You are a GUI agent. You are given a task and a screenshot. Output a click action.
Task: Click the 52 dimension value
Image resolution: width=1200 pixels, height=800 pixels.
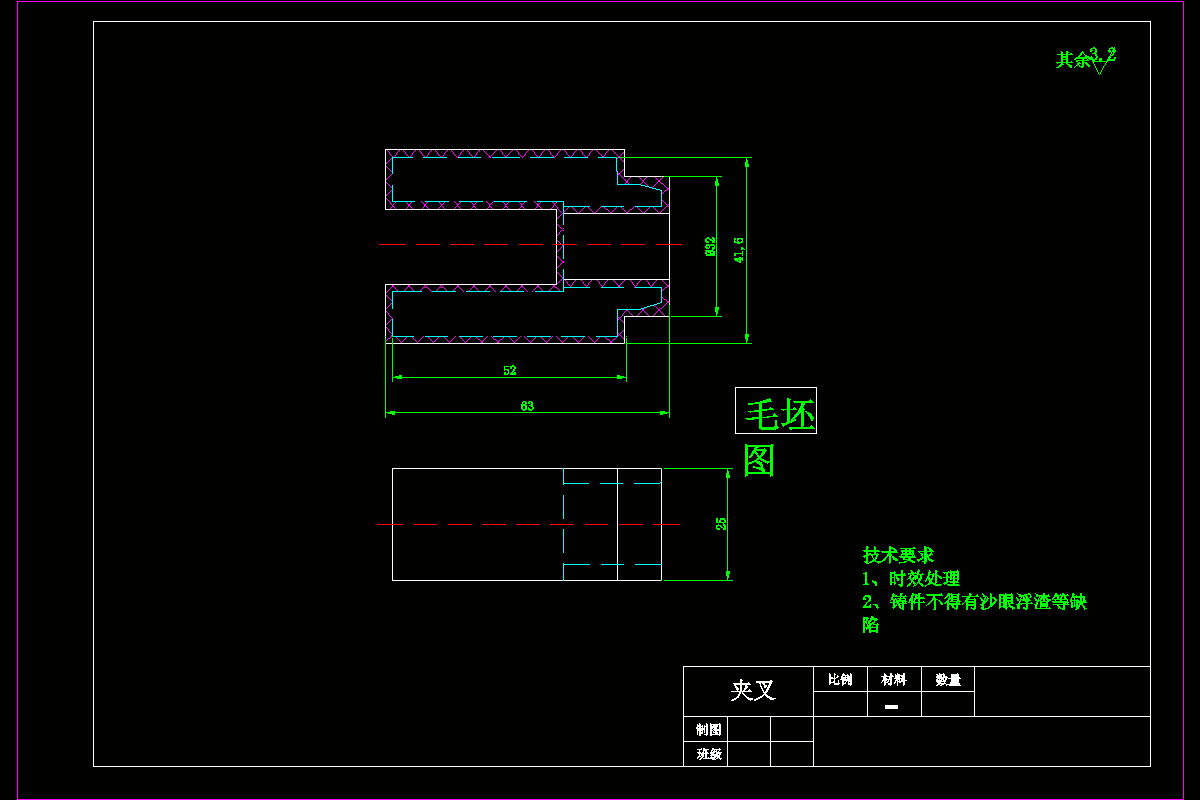pyautogui.click(x=510, y=370)
